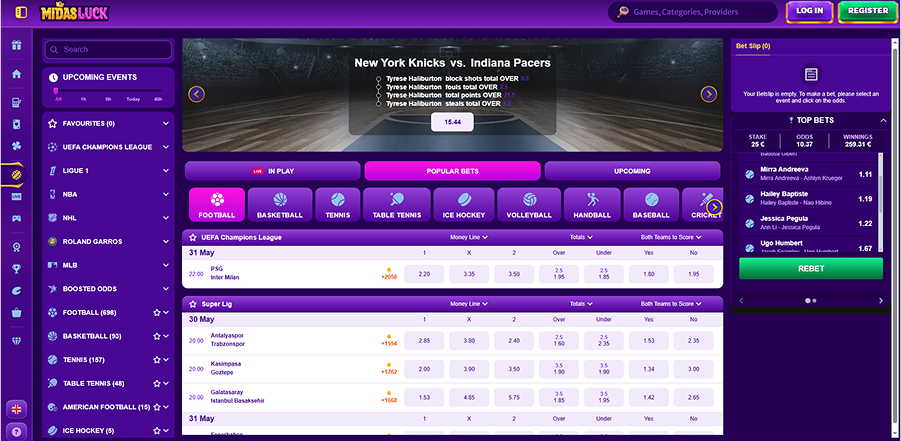Viewport: 901px width, 441px height.
Task: Select the Basketball sport icon tile
Action: (280, 205)
